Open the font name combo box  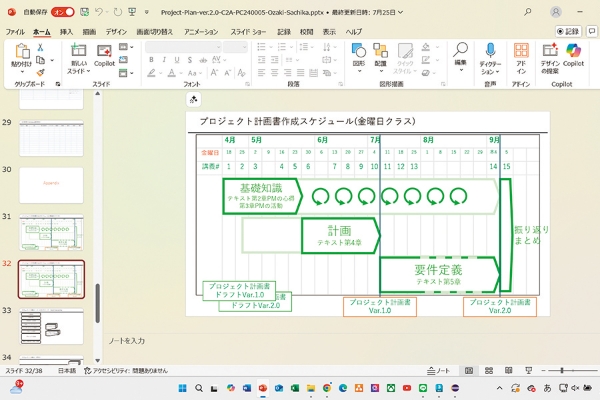coord(181,46)
